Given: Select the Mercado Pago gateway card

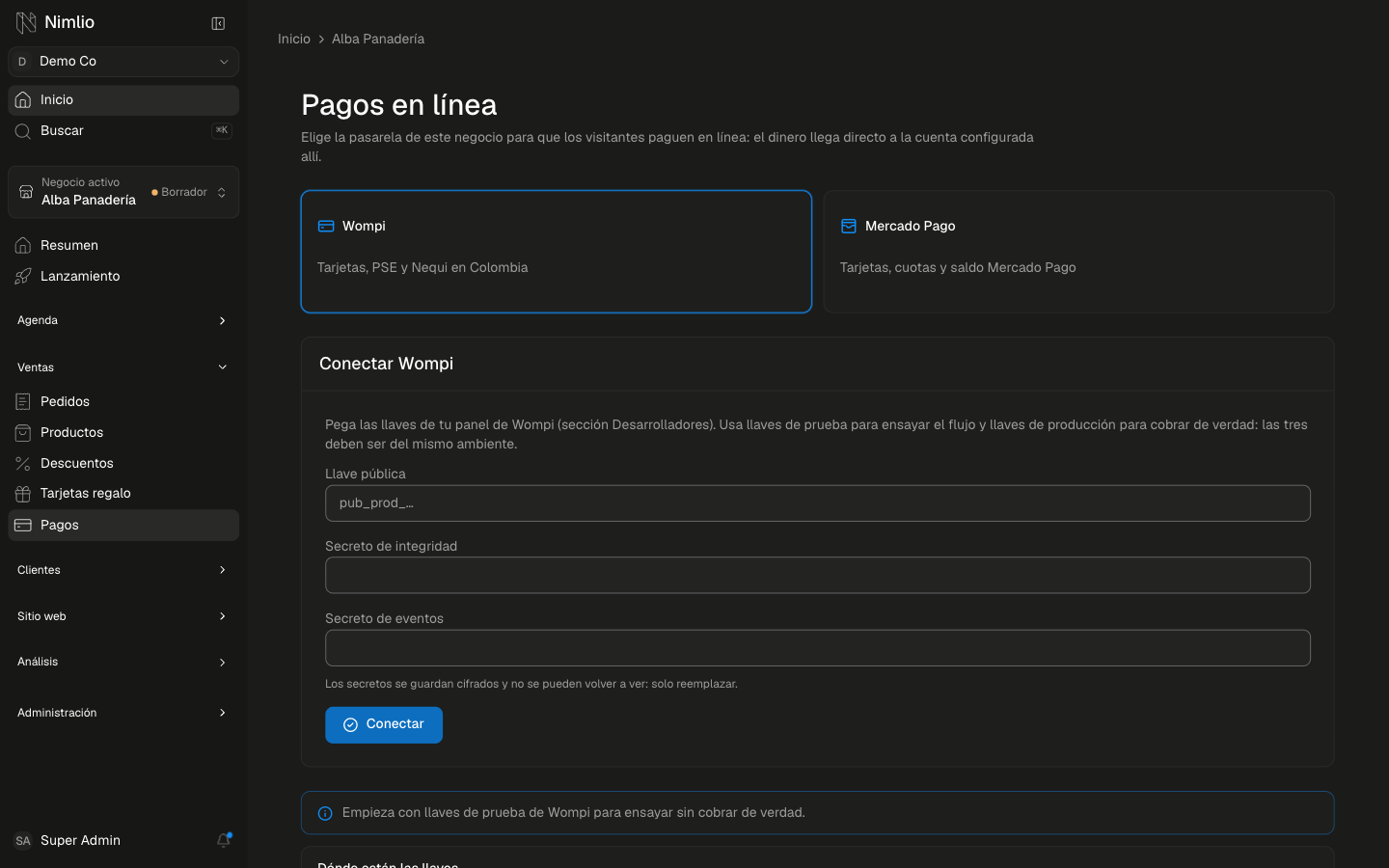Looking at the screenshot, I should (1079, 252).
